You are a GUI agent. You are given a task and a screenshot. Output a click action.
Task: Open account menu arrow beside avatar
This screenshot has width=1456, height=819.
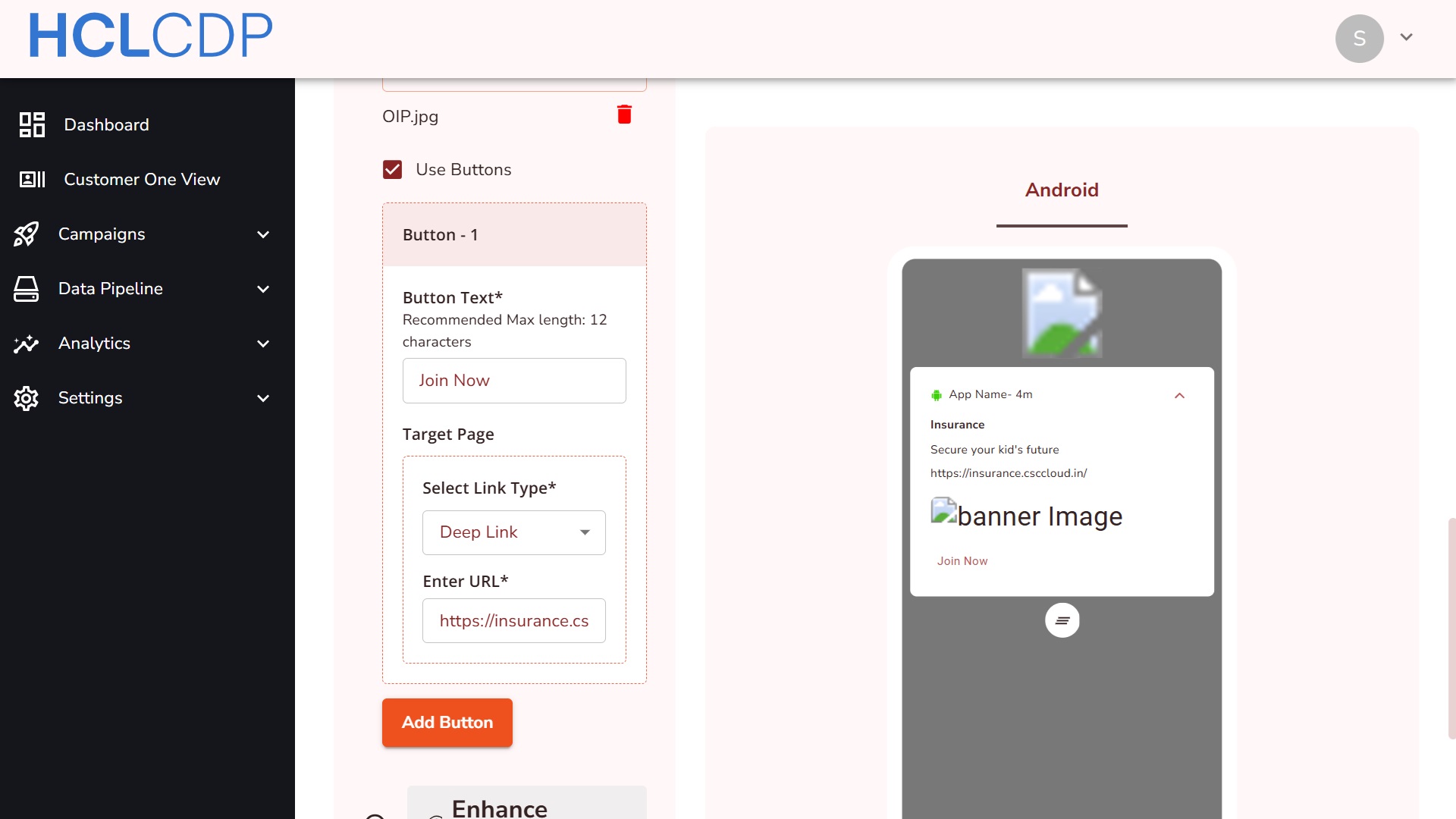click(1406, 37)
